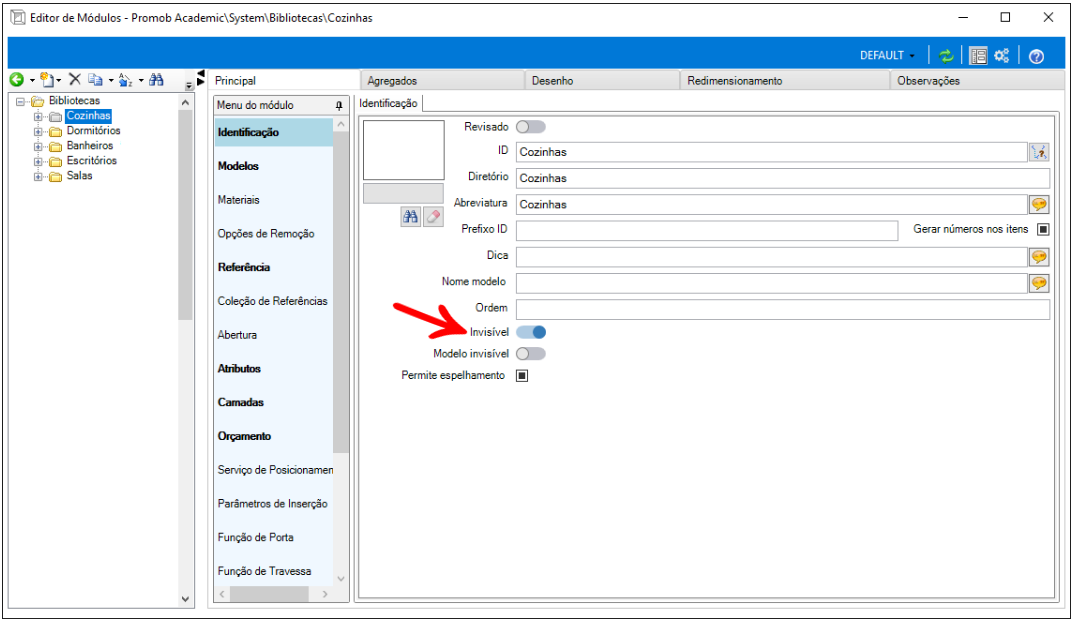Image resolution: width=1075 pixels, height=623 pixels.
Task: Click the binoculars search icon in tree toolbar
Action: (156, 80)
